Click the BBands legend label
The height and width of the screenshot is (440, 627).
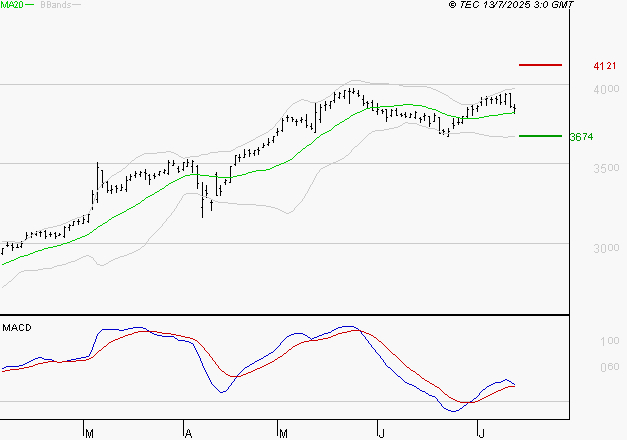click(x=56, y=5)
